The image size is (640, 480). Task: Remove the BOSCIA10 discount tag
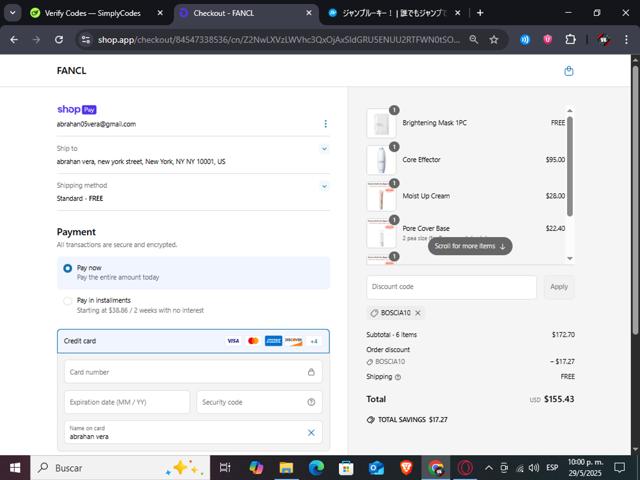[x=418, y=313]
